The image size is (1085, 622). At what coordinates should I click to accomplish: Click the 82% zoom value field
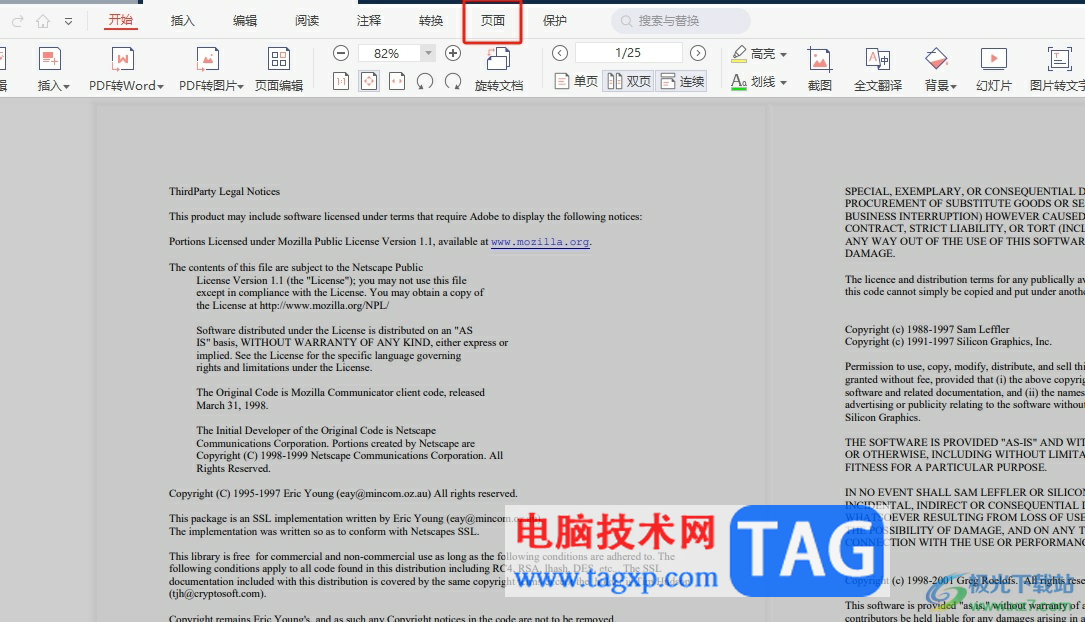click(389, 53)
